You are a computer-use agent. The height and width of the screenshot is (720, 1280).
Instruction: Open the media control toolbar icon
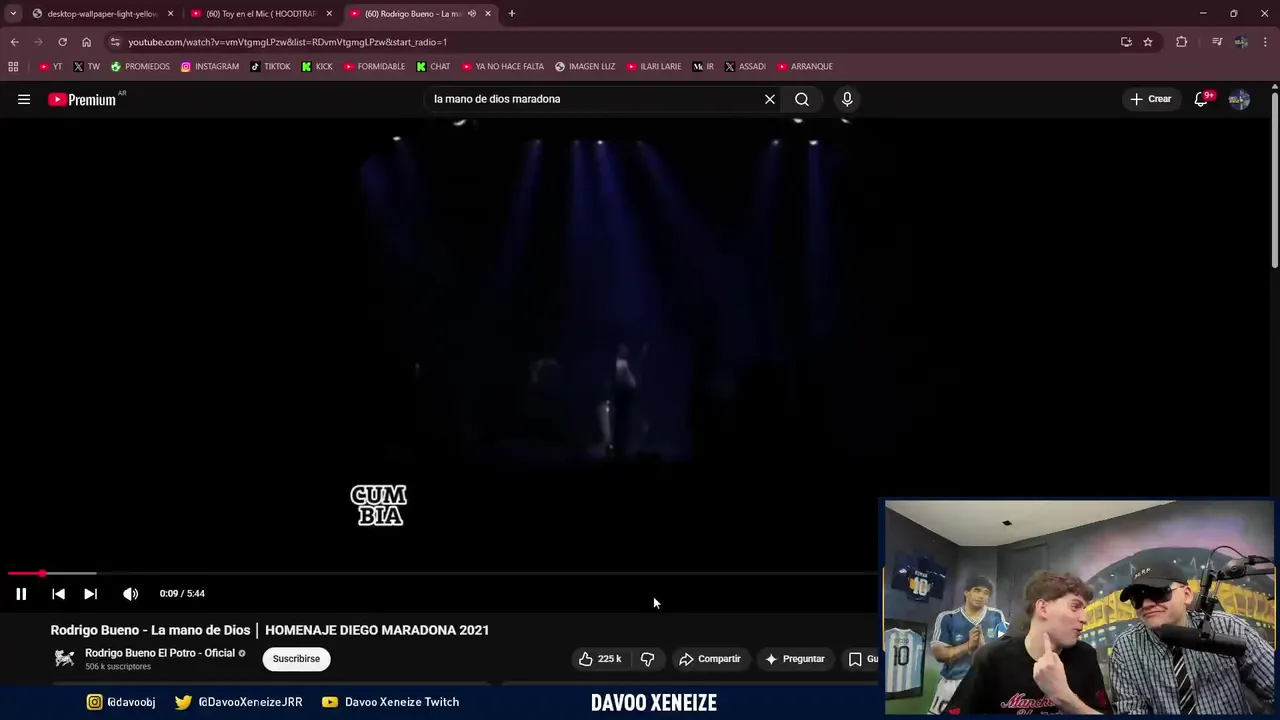1217,42
